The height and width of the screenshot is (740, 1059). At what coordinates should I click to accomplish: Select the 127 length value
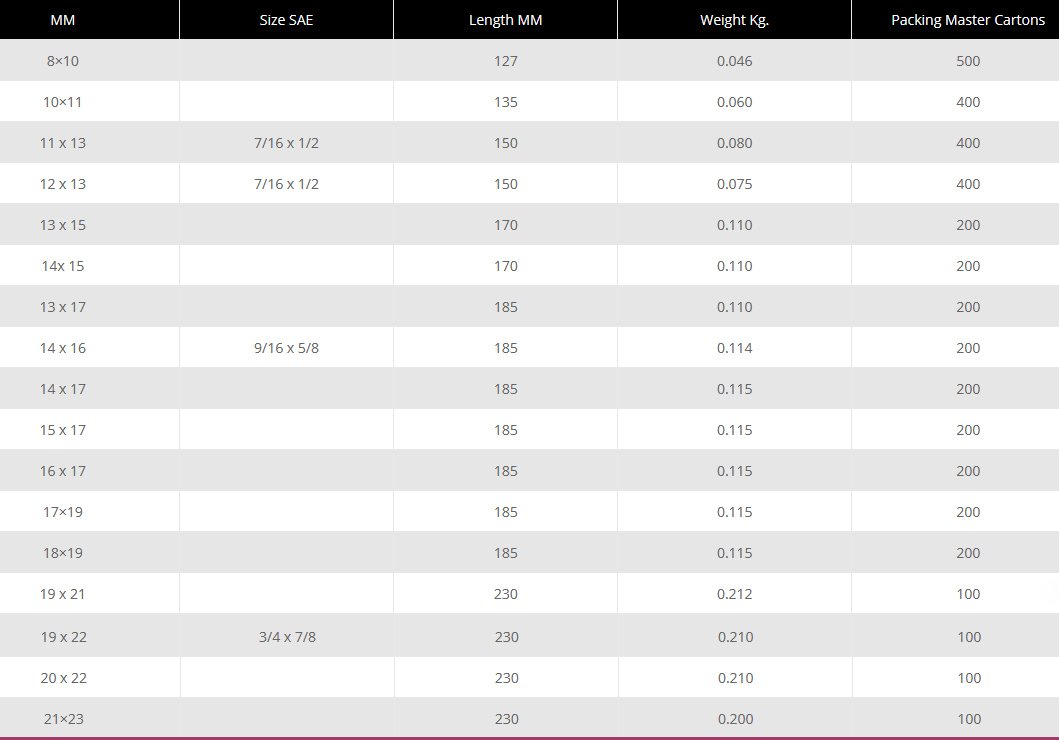pos(505,61)
